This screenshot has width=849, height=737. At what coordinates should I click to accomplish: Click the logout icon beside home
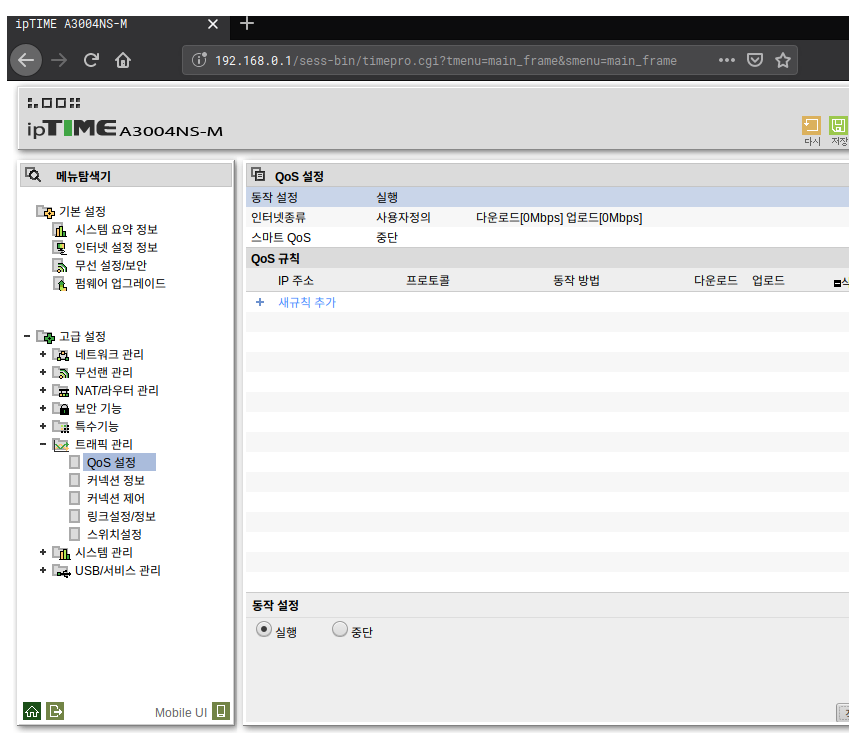click(x=56, y=711)
